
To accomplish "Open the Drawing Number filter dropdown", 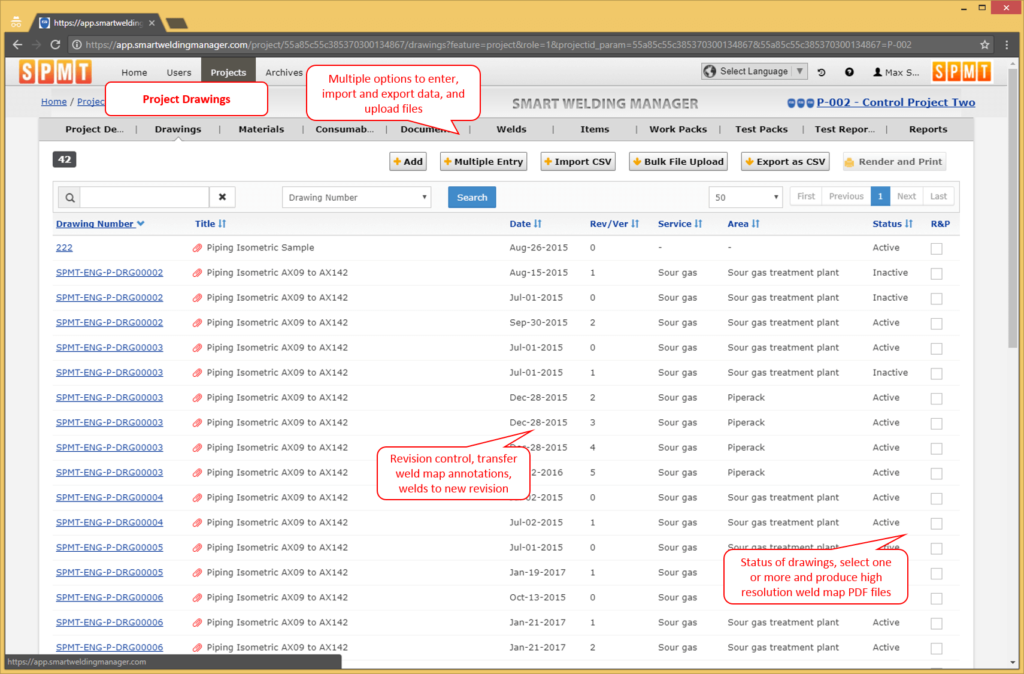I will point(356,197).
